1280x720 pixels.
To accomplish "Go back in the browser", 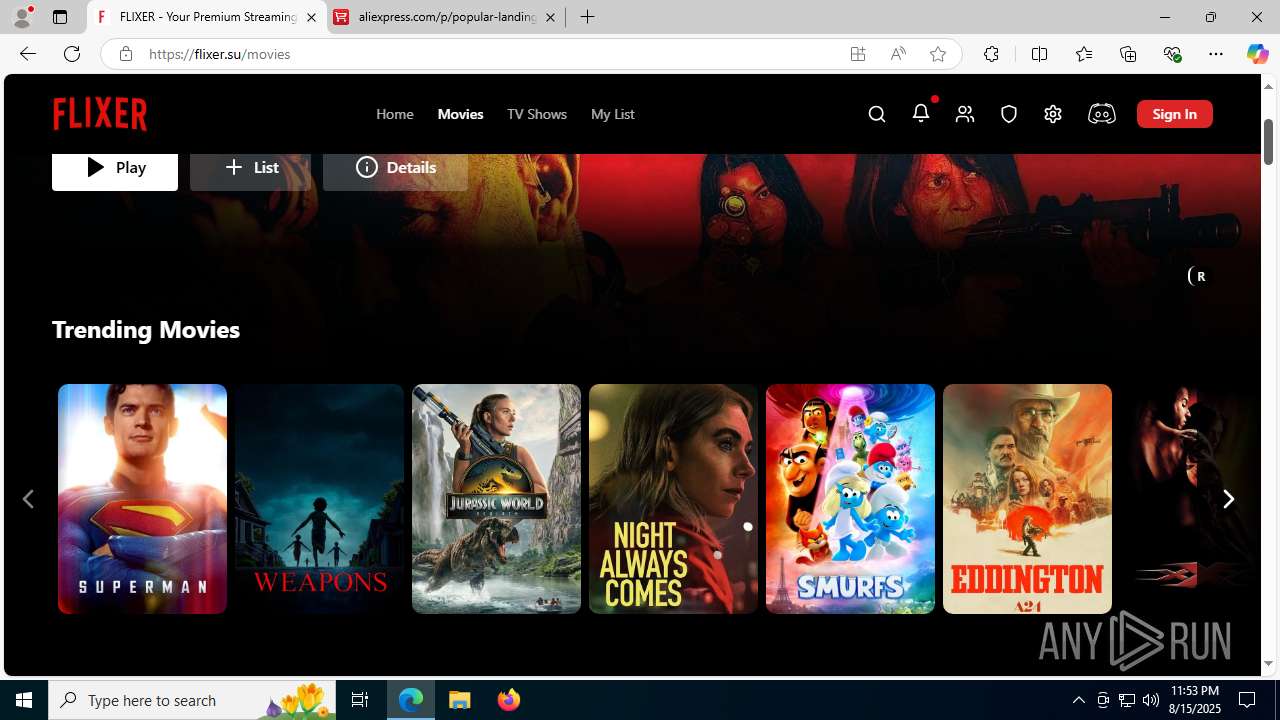I will pyautogui.click(x=28, y=54).
